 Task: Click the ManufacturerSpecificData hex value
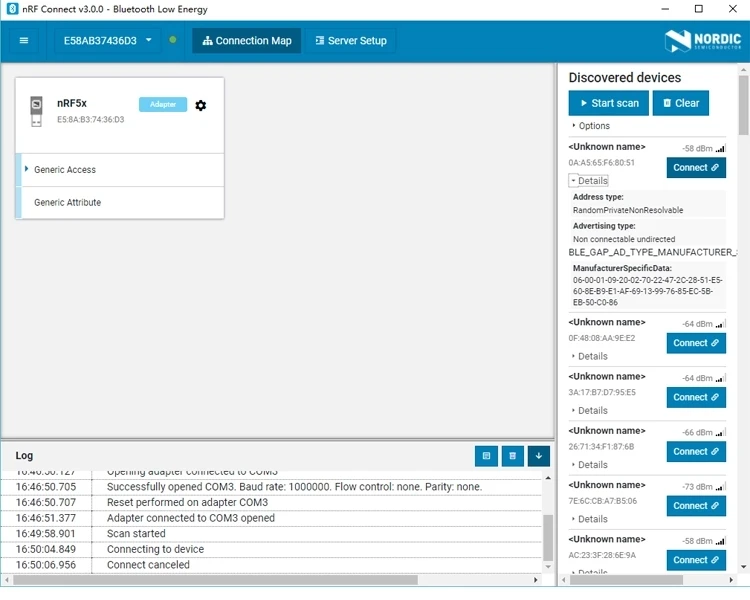pos(647,291)
